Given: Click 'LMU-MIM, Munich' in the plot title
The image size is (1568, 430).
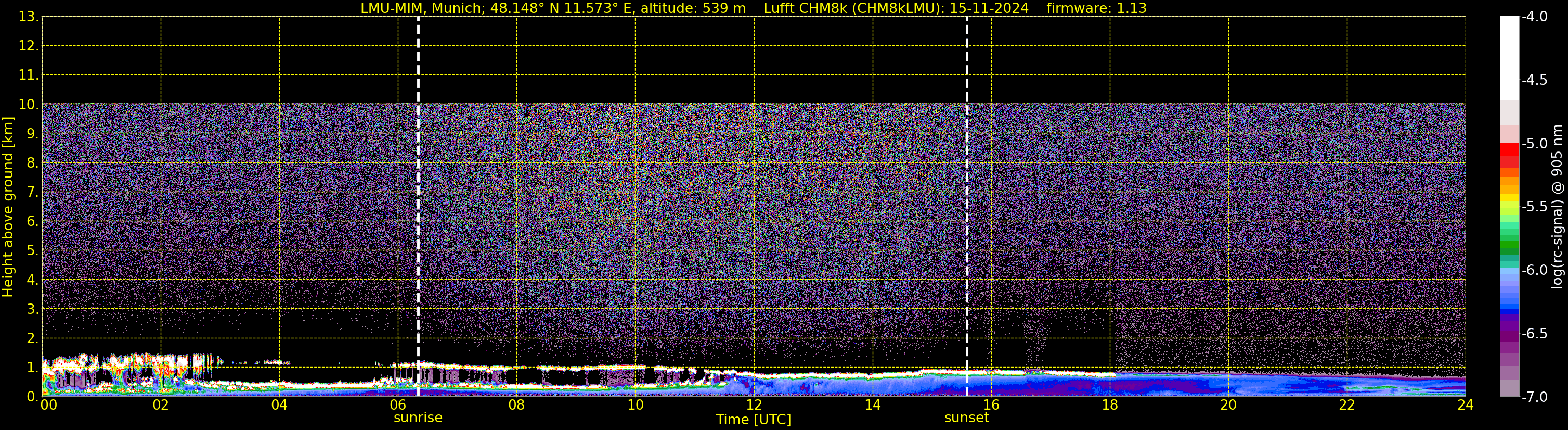Looking at the screenshot, I should pyautogui.click(x=421, y=8).
